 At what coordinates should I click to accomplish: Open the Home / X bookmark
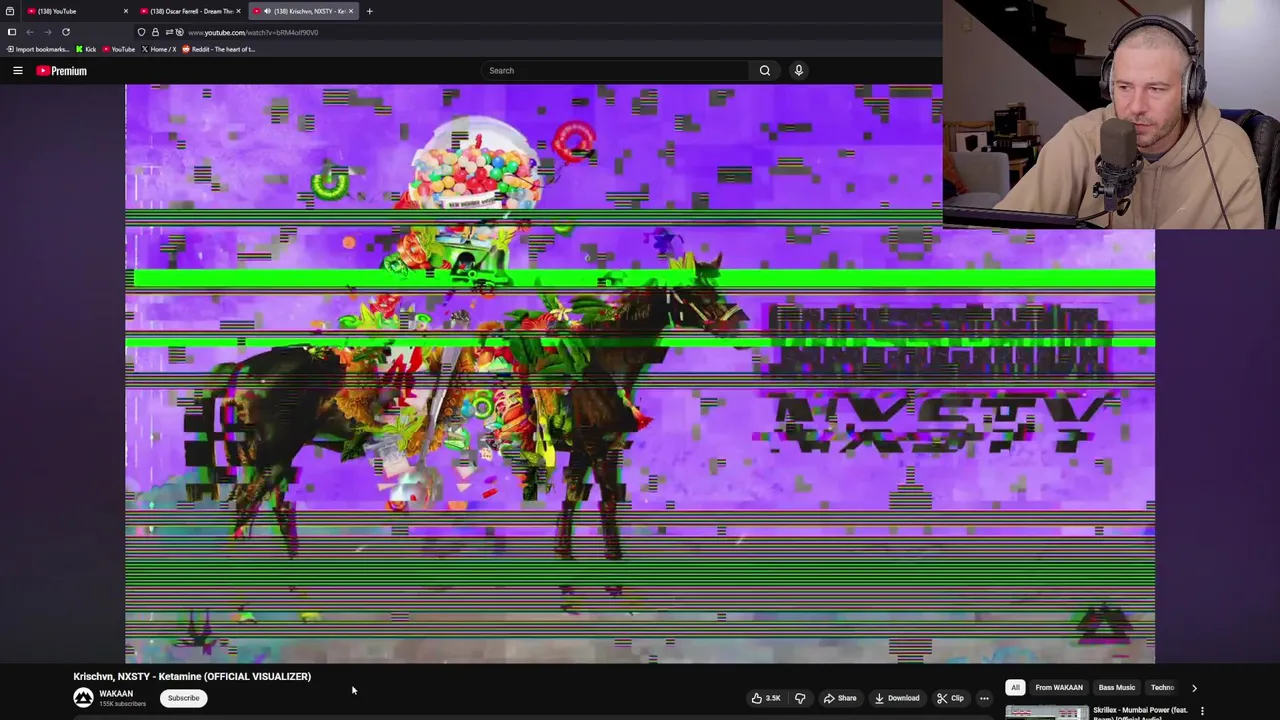click(x=159, y=49)
